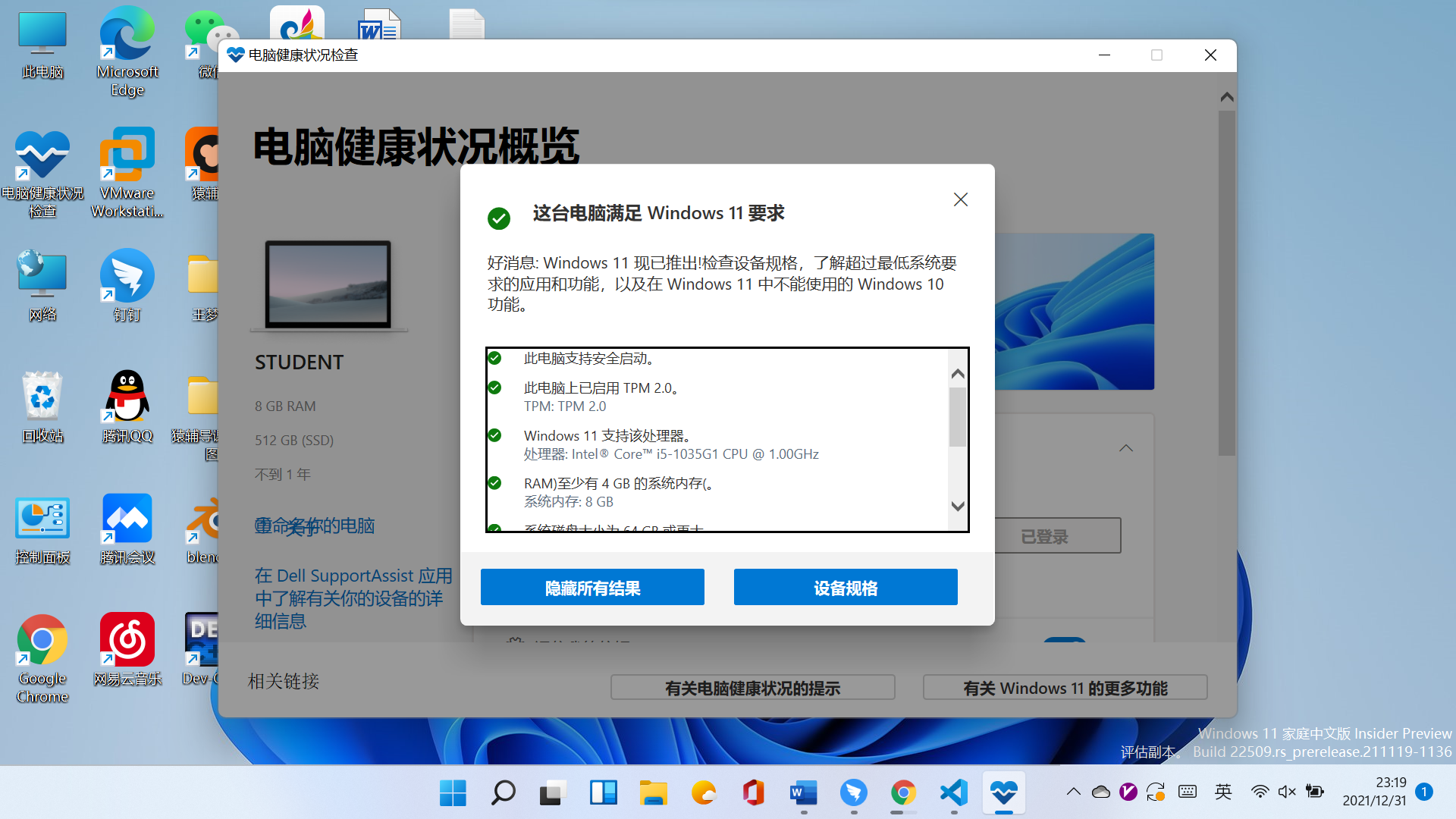Open the 此电脑 desktop icon
Viewport: 1456px width, 819px height.
[42, 45]
